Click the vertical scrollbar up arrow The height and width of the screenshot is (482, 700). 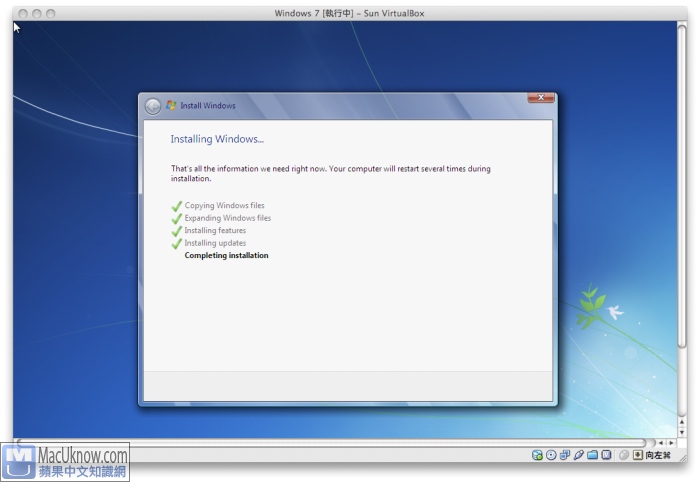[682, 422]
